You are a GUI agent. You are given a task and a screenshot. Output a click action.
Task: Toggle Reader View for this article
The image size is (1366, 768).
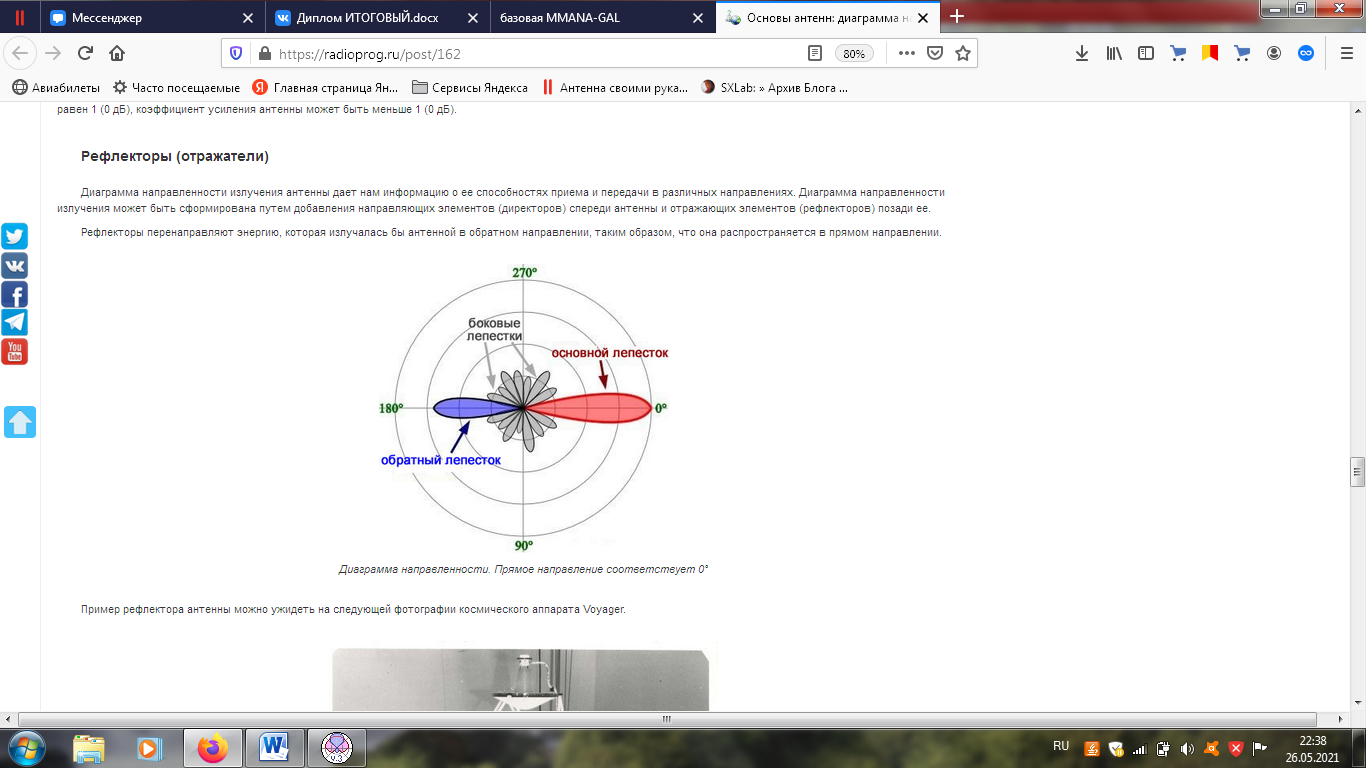click(815, 53)
